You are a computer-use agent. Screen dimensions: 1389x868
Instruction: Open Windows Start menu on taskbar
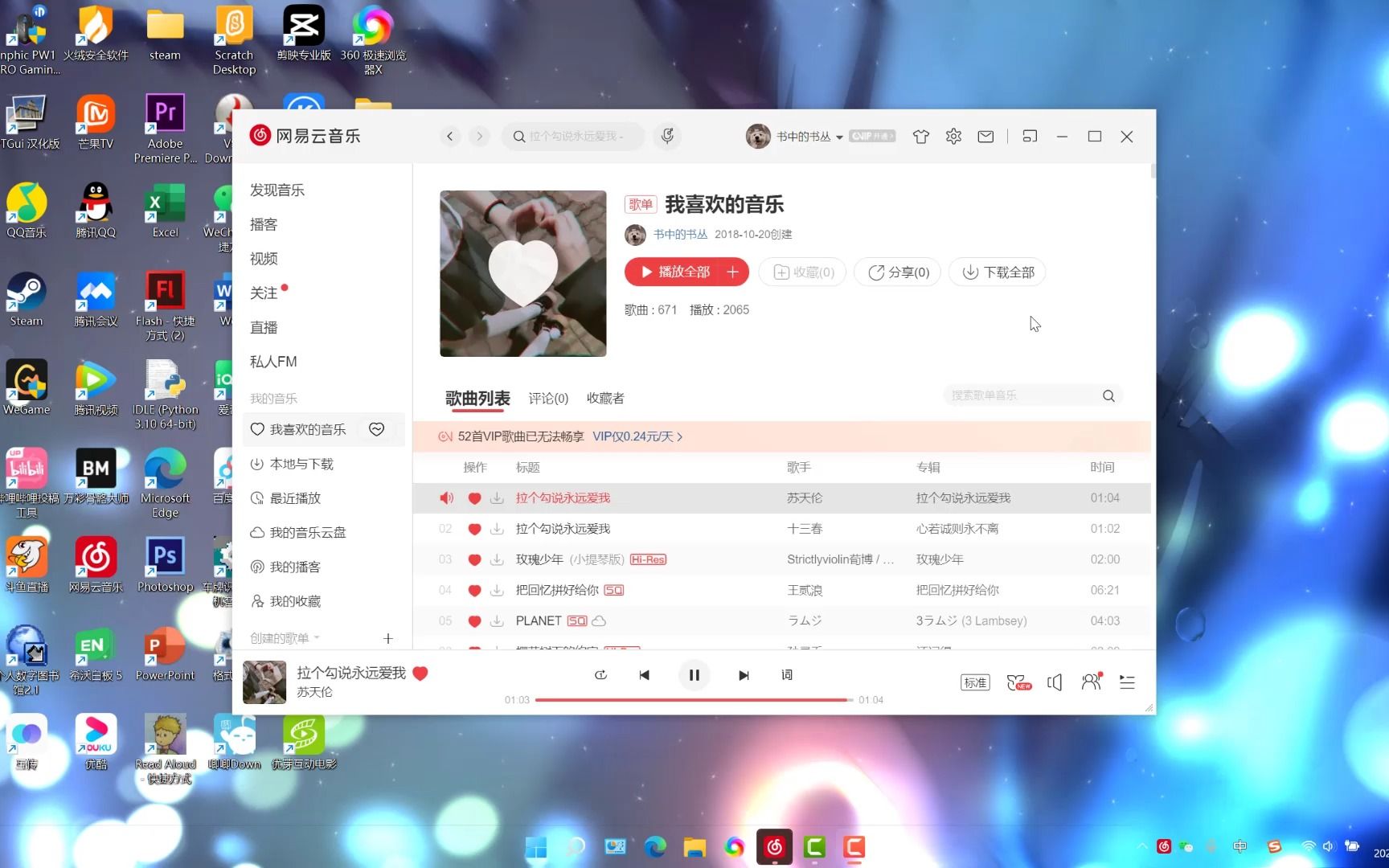tap(536, 847)
